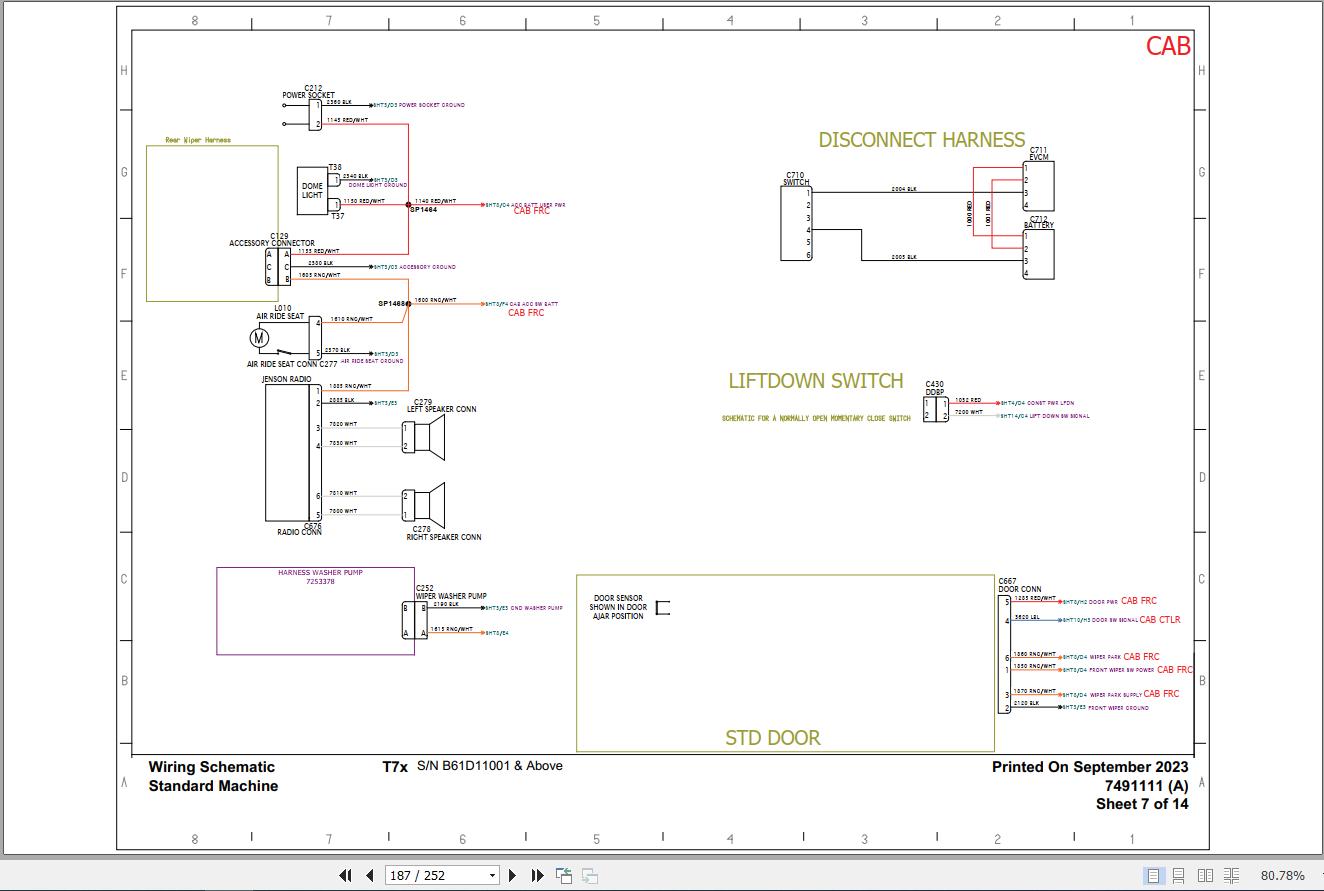Screen dimensions: 1324x891
Task: Click the AIR RIDE SEAT CONN C277 label
Action: tap(292, 364)
